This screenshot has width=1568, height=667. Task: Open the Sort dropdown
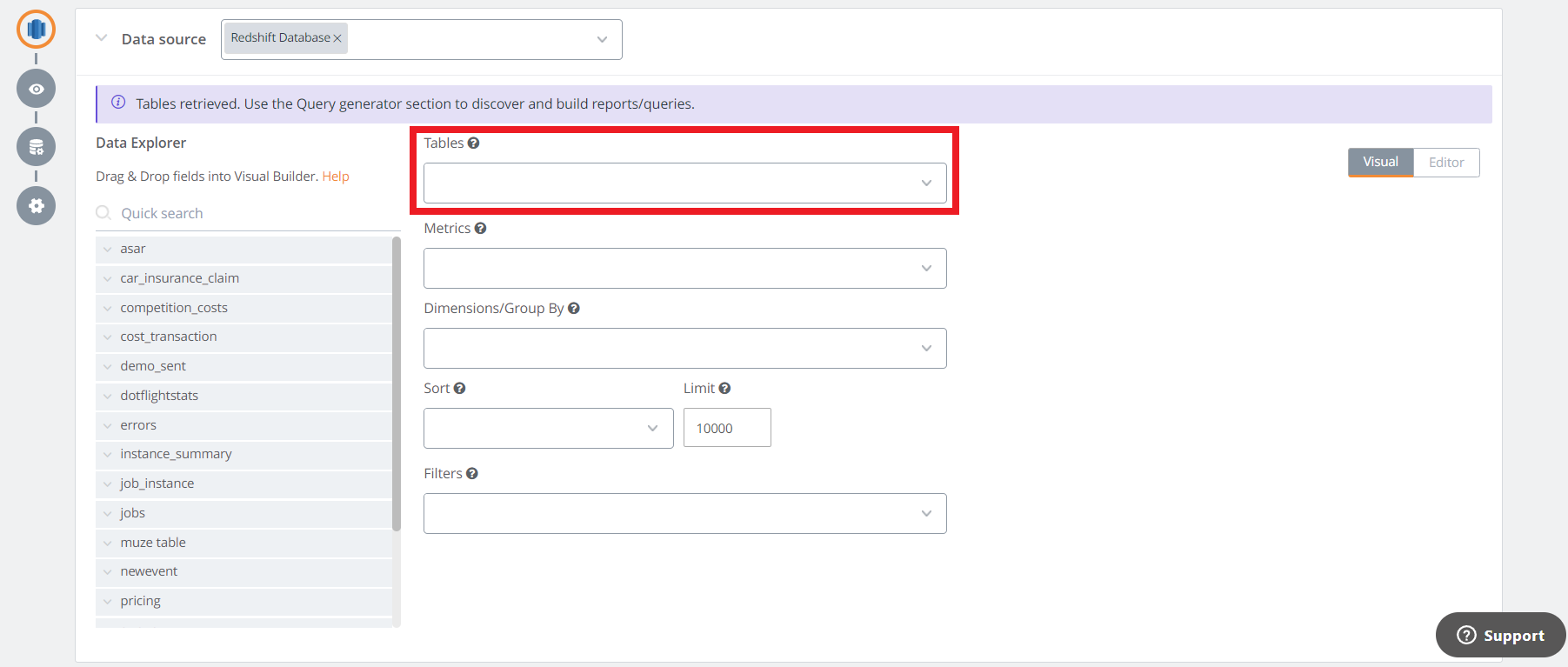[548, 429]
